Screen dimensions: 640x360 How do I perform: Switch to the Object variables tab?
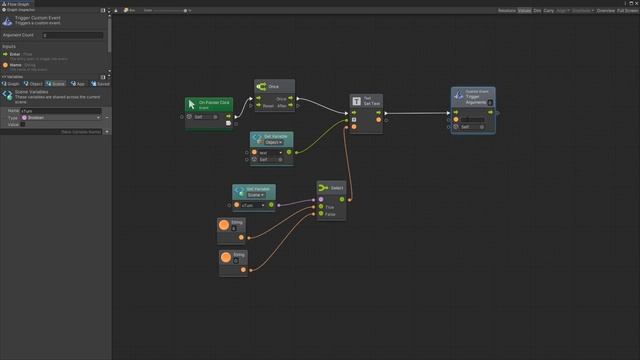coord(33,84)
